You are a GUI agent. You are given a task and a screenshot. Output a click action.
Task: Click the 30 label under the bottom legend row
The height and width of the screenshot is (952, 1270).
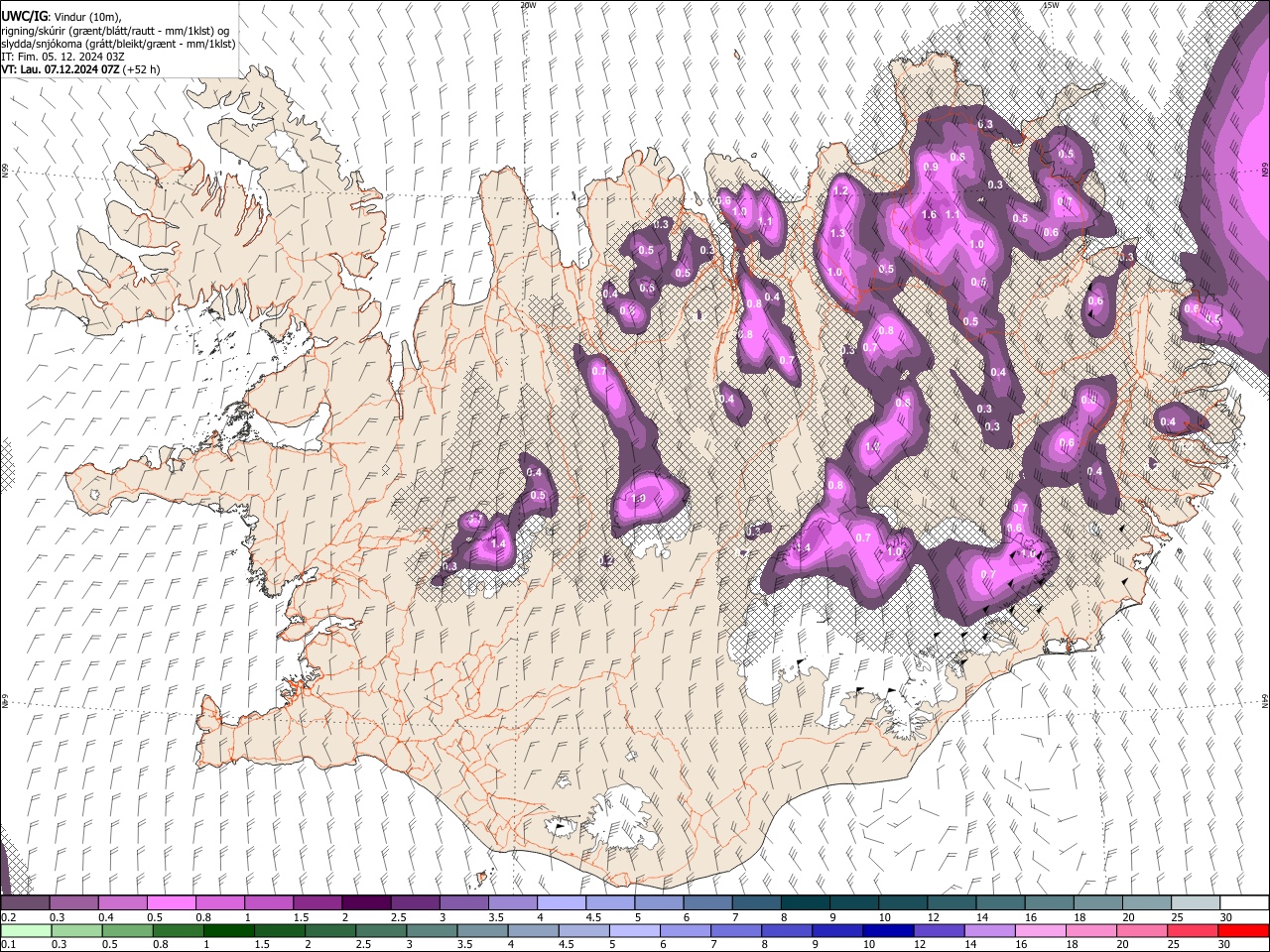[1224, 944]
